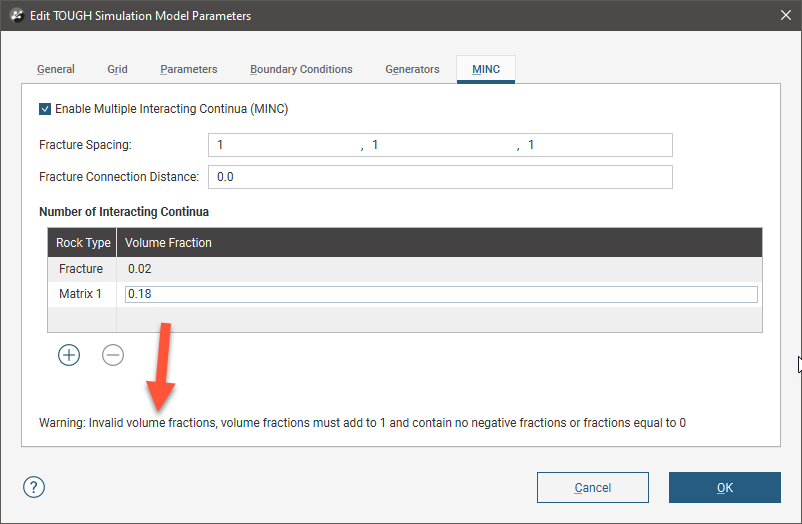Viewport: 802px width, 524px height.
Task: Select the MINC tab
Action: pos(485,69)
